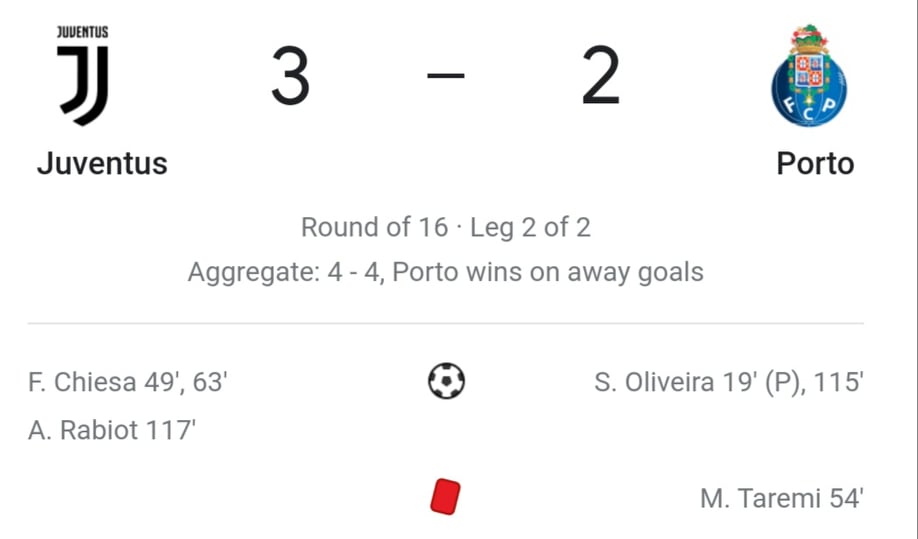The image size is (918, 539).
Task: Click the FC Porto crest
Action: (x=809, y=75)
